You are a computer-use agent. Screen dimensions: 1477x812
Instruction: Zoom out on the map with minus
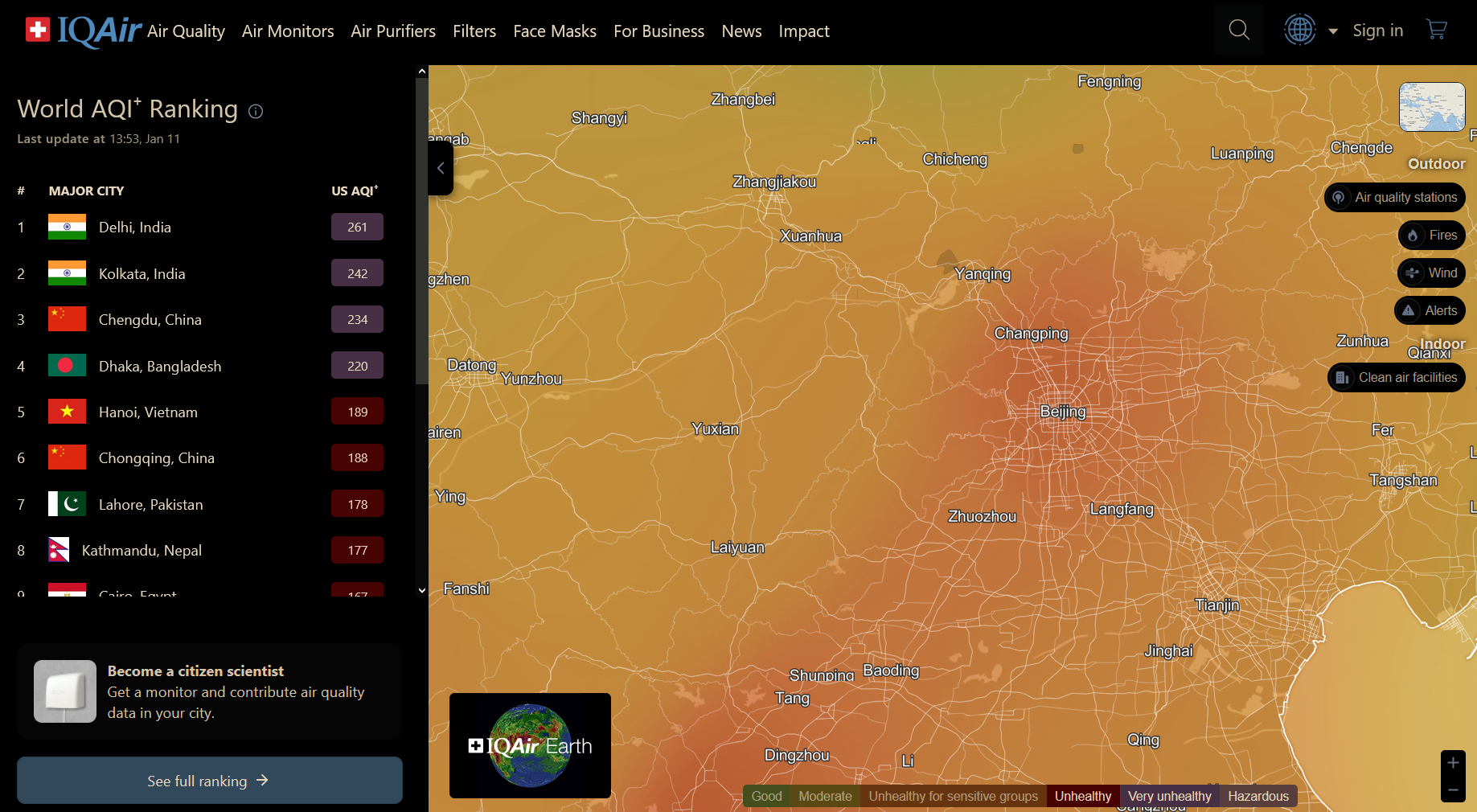[1453, 790]
